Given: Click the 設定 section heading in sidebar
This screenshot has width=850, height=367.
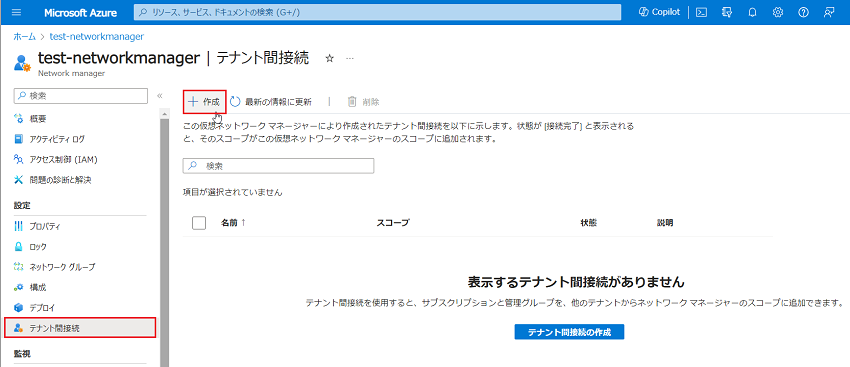Looking at the screenshot, I should (x=22, y=205).
